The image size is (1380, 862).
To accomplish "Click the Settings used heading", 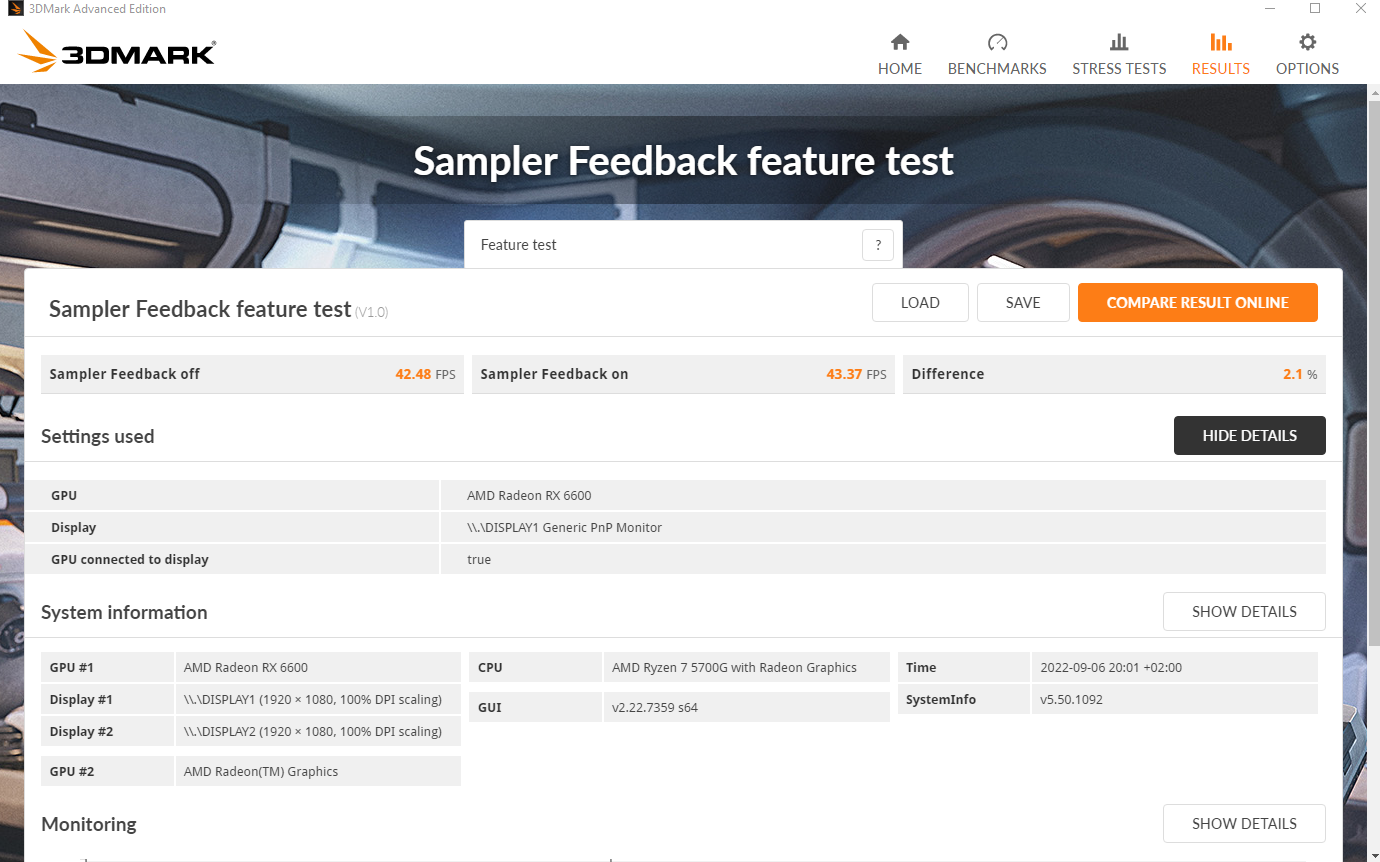I will [98, 436].
